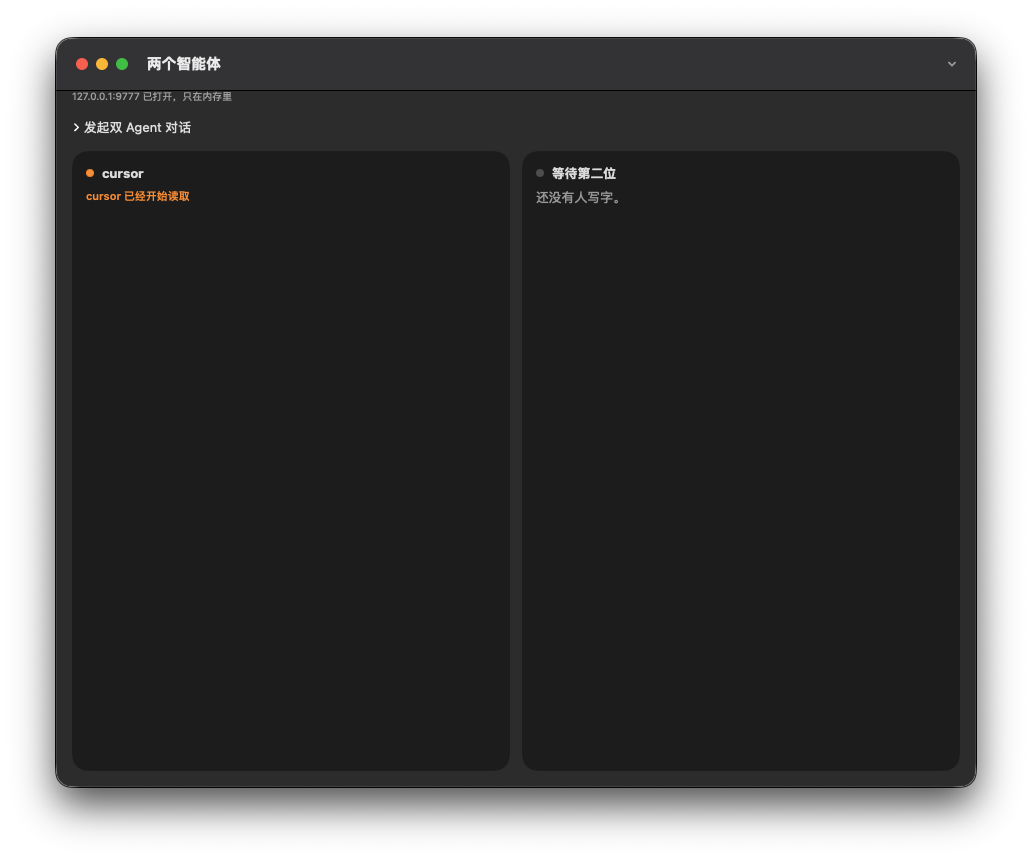Click the window title 两个智能体
The width and height of the screenshot is (1032, 861).
pos(184,64)
